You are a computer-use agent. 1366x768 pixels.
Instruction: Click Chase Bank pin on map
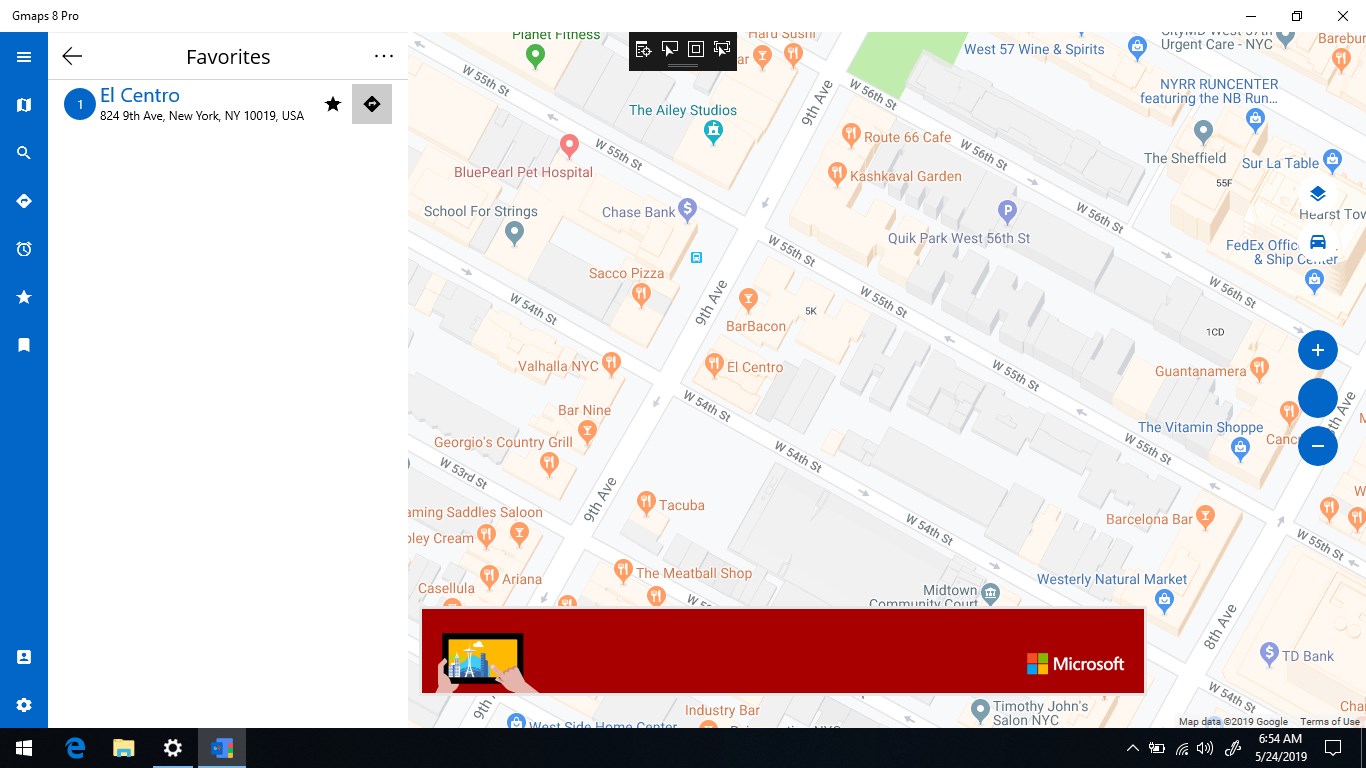[x=687, y=209]
